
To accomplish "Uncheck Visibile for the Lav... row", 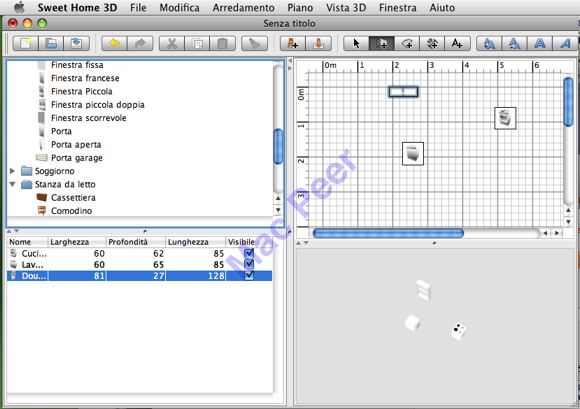I will pyautogui.click(x=249, y=264).
